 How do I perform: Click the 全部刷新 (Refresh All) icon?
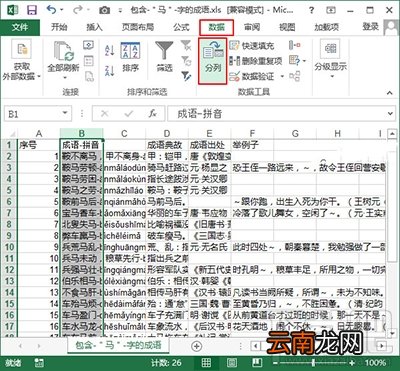click(64, 51)
